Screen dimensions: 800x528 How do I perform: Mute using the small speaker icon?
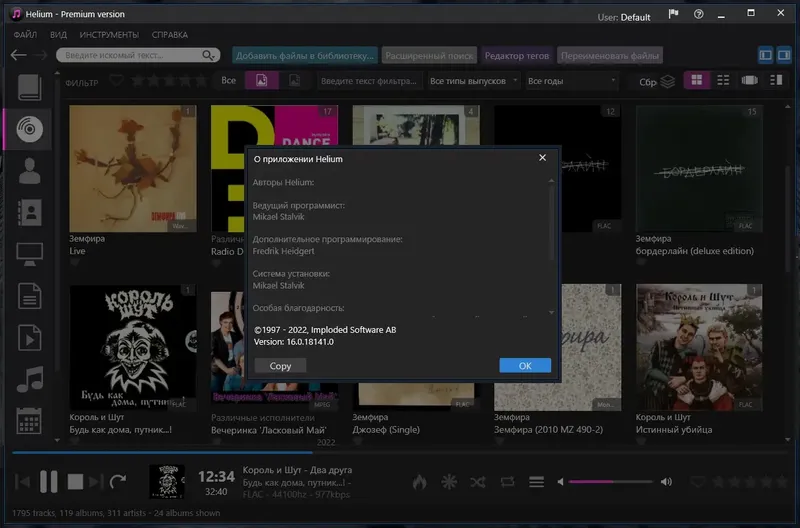pyautogui.click(x=560, y=482)
